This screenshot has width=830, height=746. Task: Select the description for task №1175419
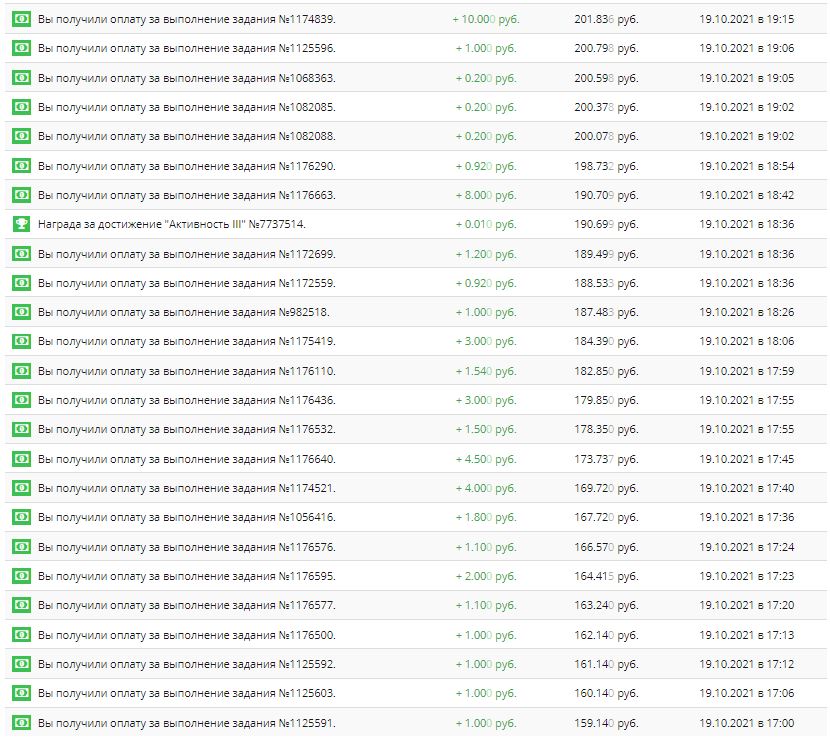pyautogui.click(x=187, y=341)
